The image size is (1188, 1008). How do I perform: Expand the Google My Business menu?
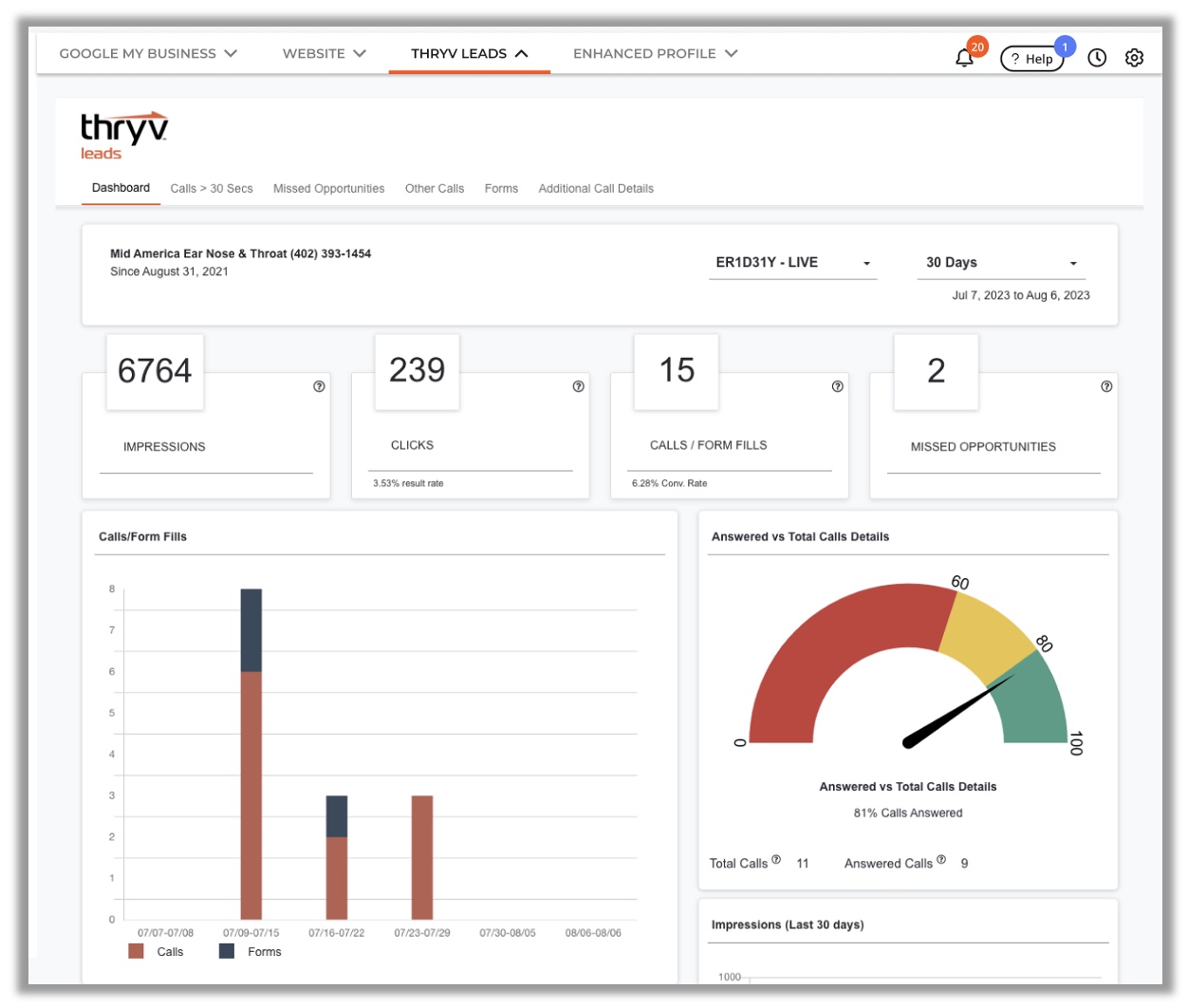(x=148, y=54)
